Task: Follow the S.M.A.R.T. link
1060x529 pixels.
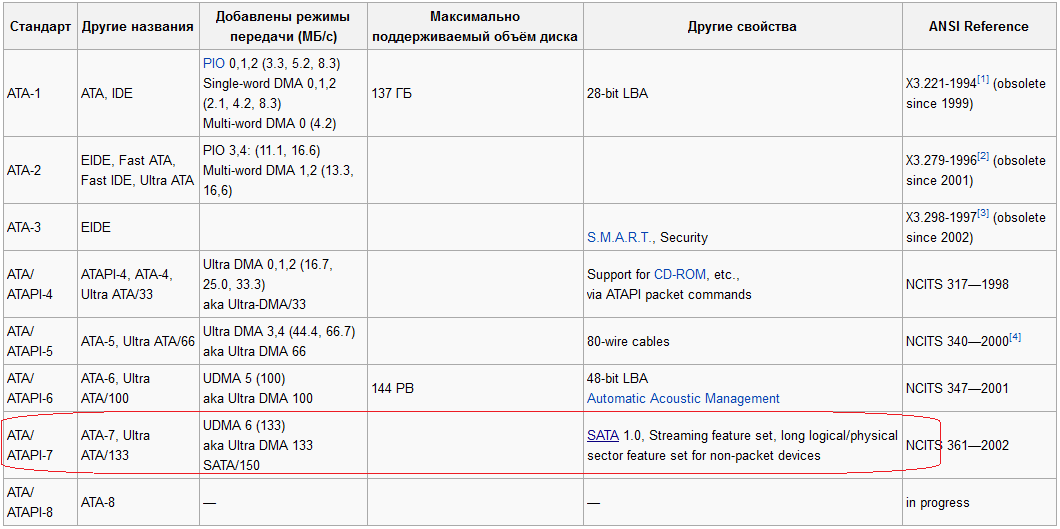Action: (621, 237)
